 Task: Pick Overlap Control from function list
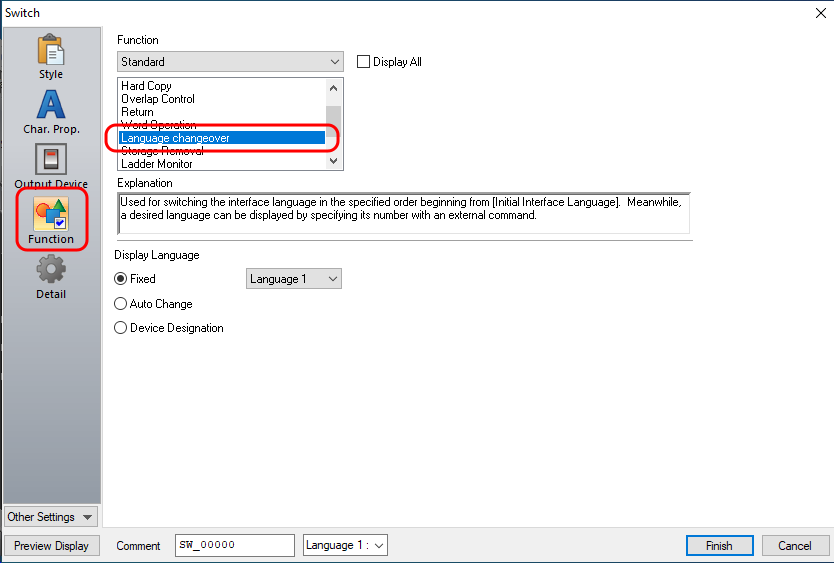tap(158, 99)
